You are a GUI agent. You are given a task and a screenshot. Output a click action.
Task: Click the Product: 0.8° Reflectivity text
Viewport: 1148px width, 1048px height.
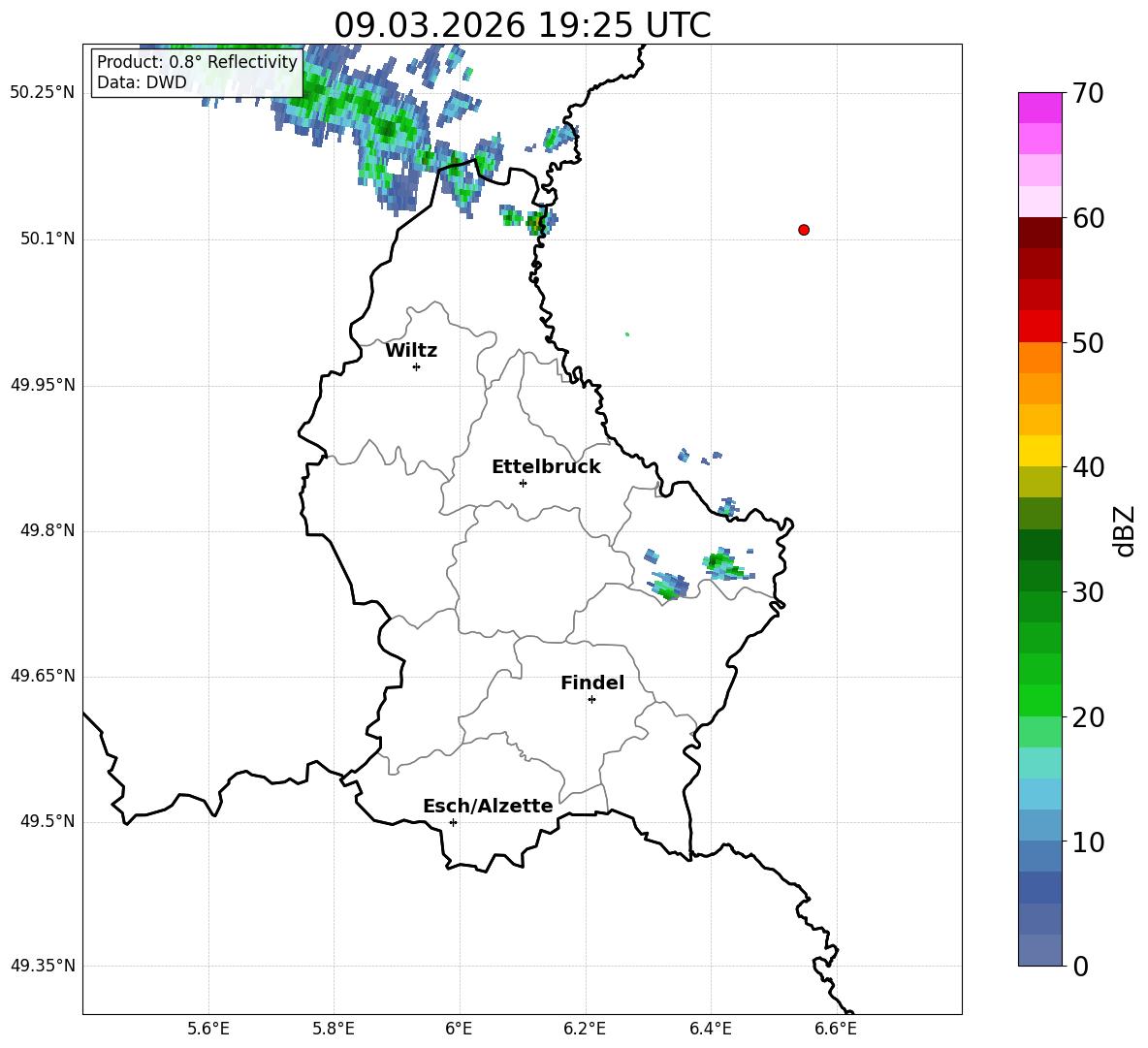[x=197, y=61]
